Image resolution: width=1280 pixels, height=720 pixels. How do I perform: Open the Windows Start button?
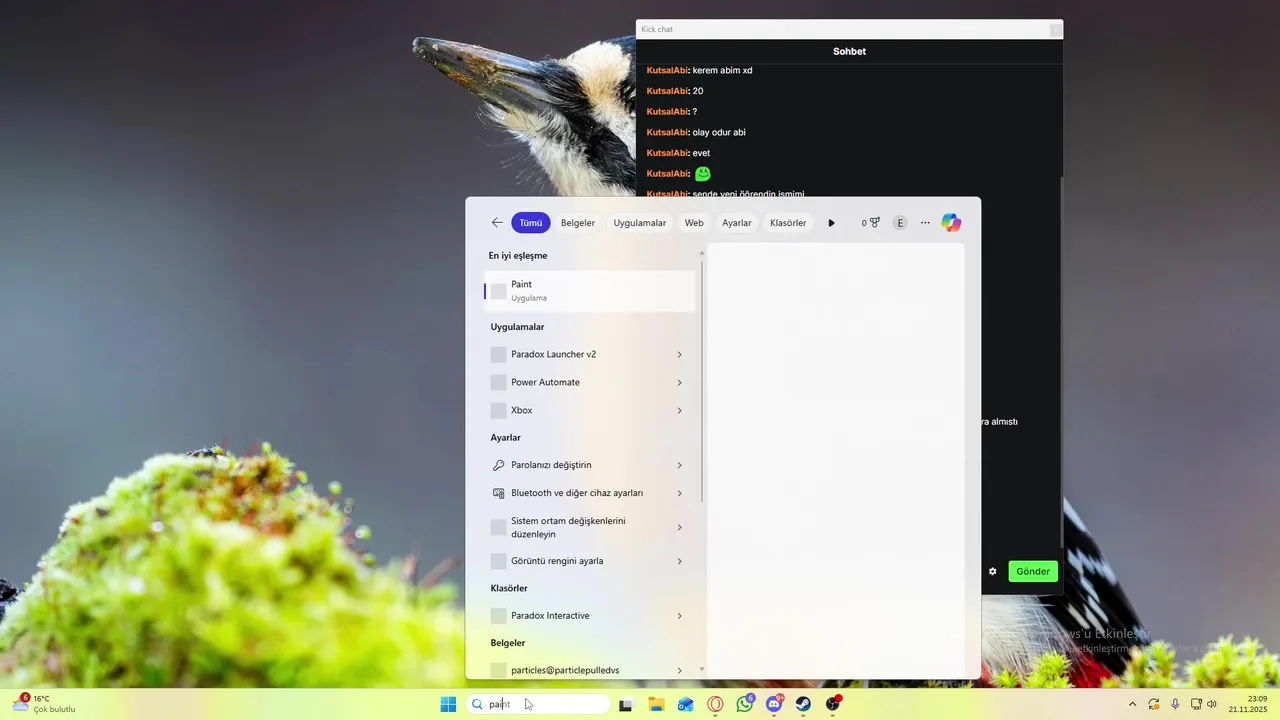point(448,704)
